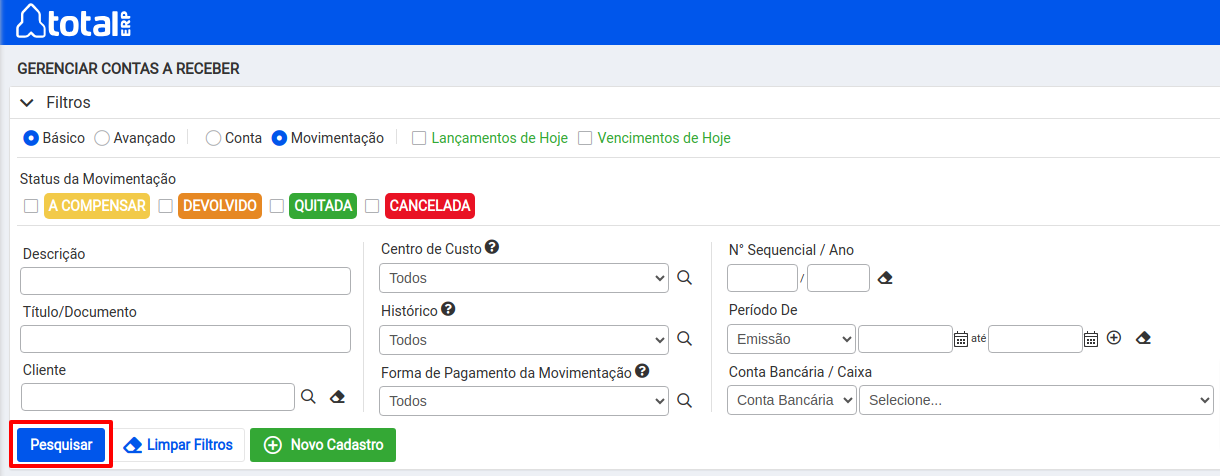Click the Descrição input field
This screenshot has width=1220, height=476.
186,281
